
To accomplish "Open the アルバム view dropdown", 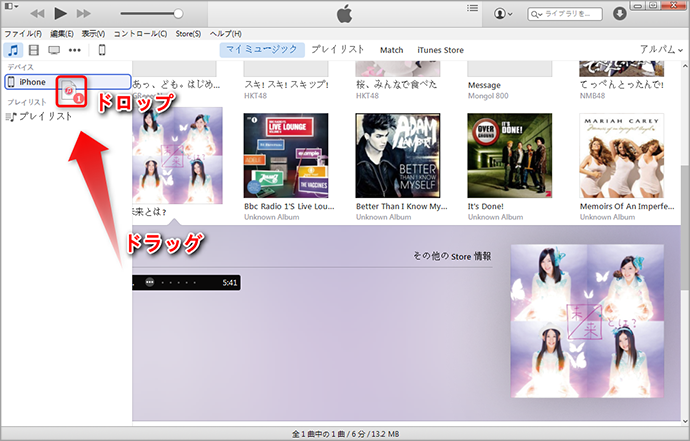I will [661, 50].
